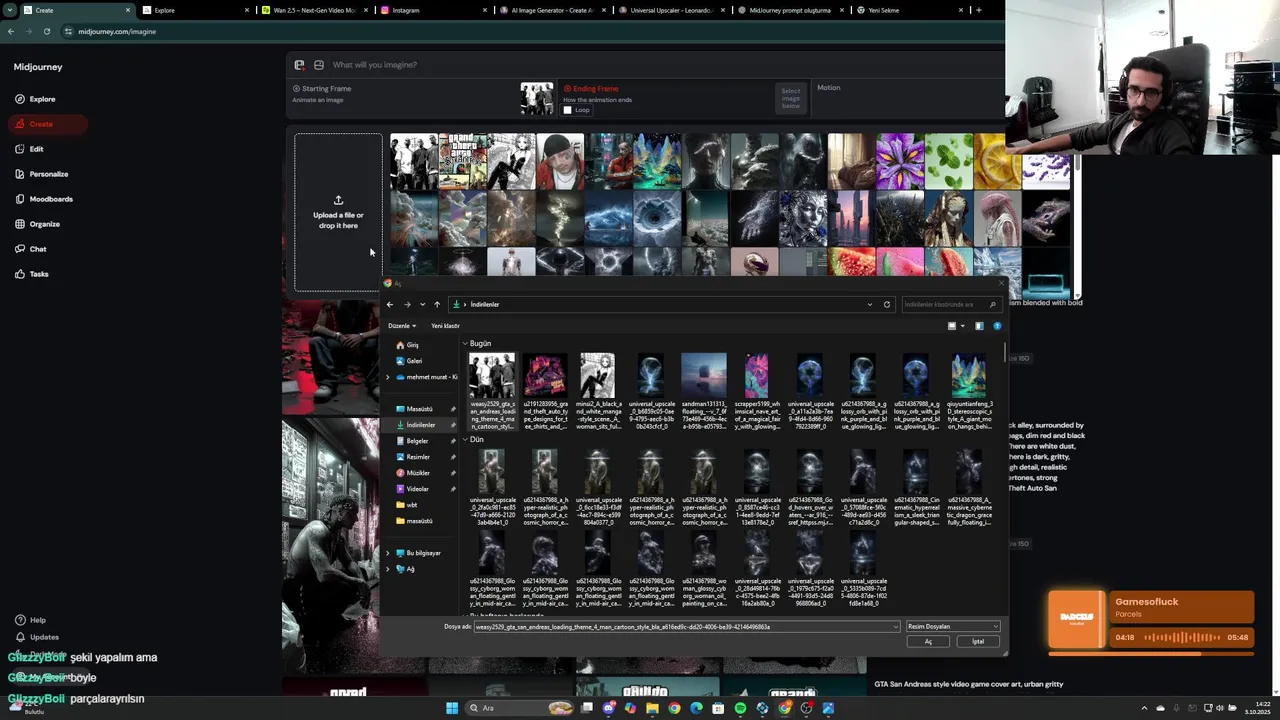Select the sandman131313_floating image file
The width and height of the screenshot is (1280, 720).
(703, 390)
